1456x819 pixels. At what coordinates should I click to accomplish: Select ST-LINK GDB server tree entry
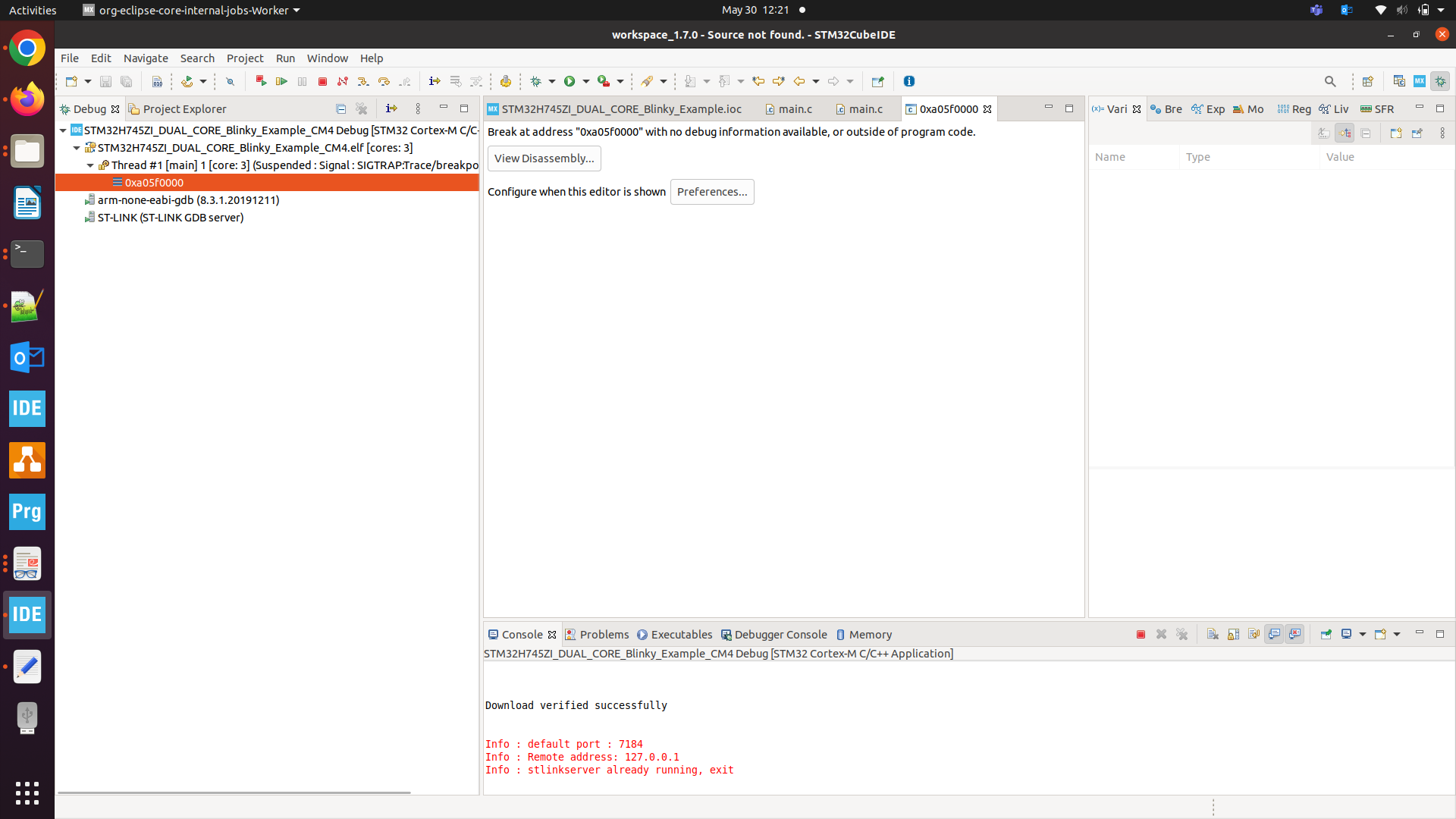pos(170,218)
